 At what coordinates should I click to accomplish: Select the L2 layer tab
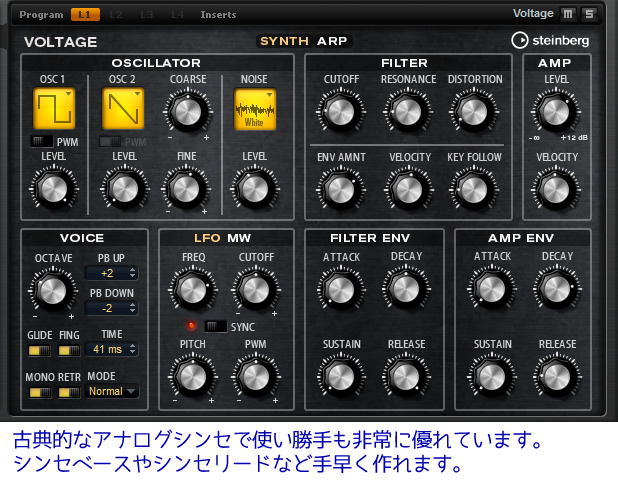116,15
